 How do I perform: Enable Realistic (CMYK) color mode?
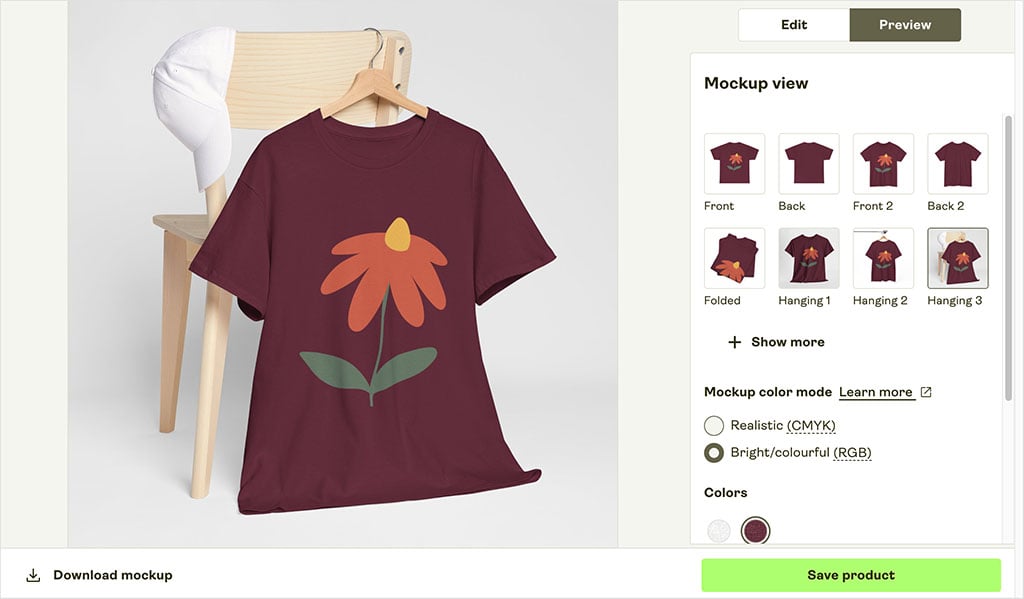pyautogui.click(x=714, y=425)
